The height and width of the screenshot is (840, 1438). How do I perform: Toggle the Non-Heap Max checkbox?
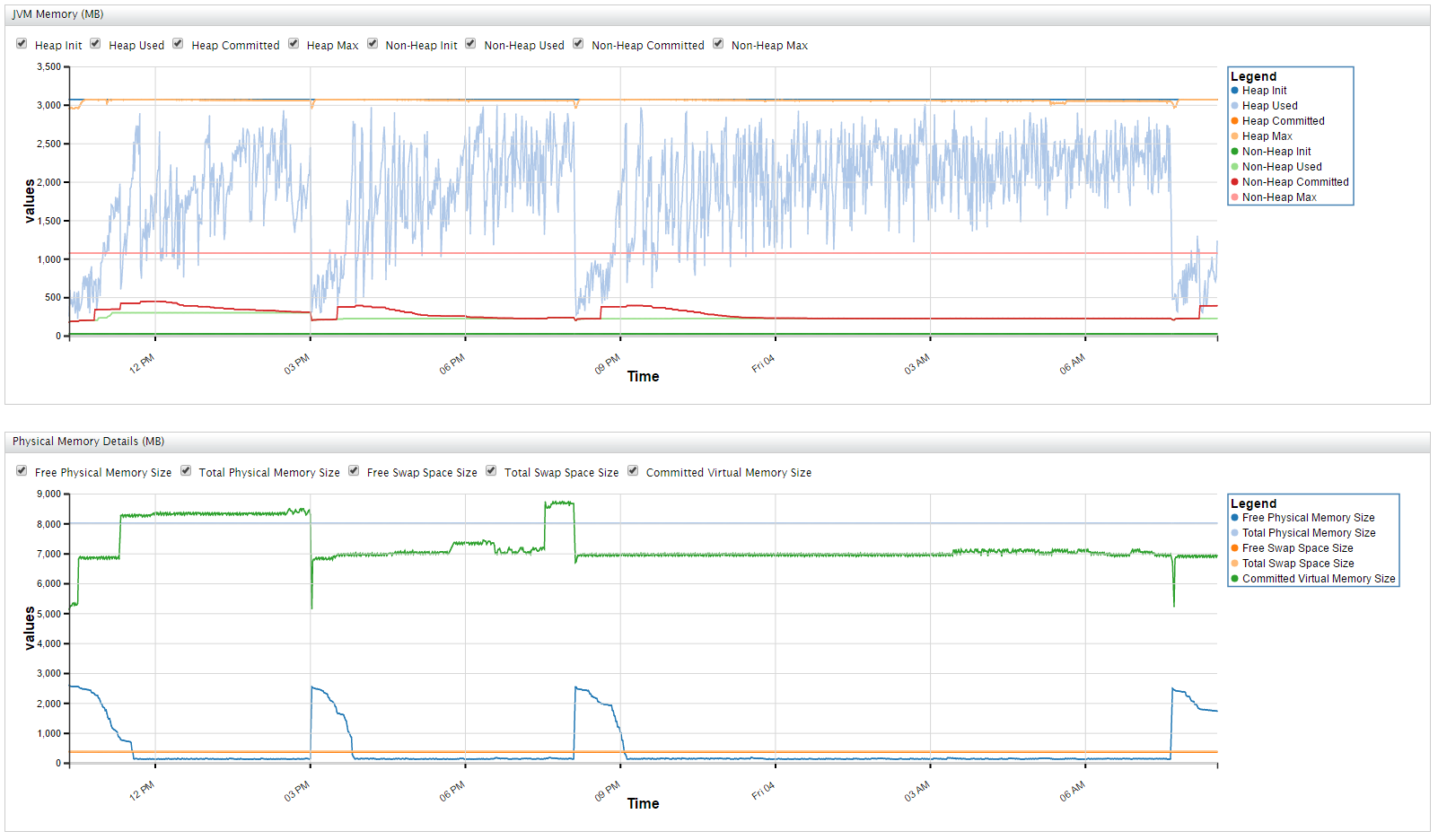point(718,44)
